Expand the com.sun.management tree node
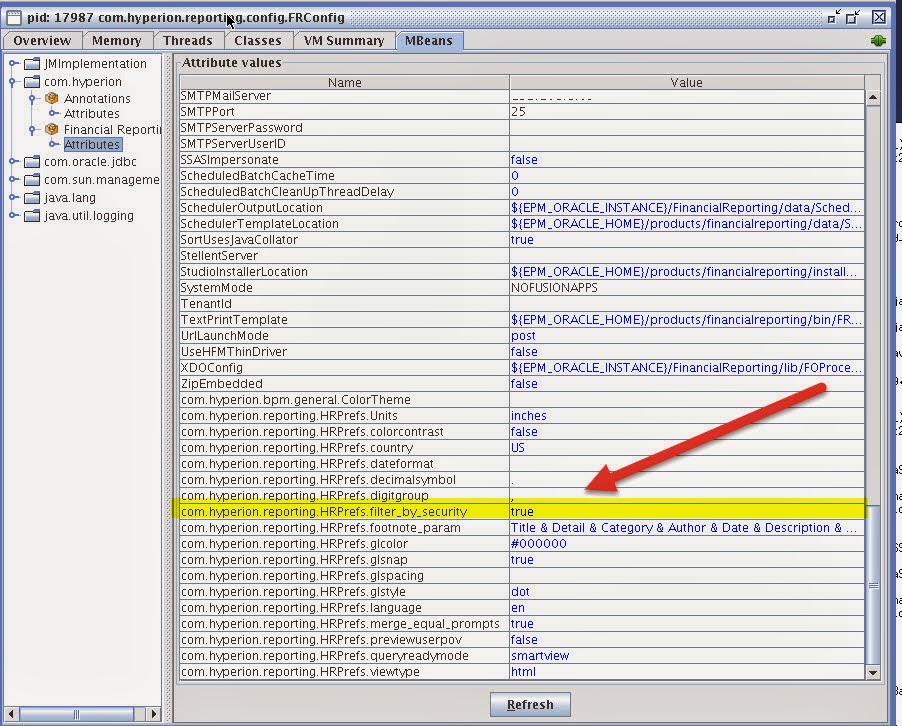902x726 pixels. coord(13,179)
